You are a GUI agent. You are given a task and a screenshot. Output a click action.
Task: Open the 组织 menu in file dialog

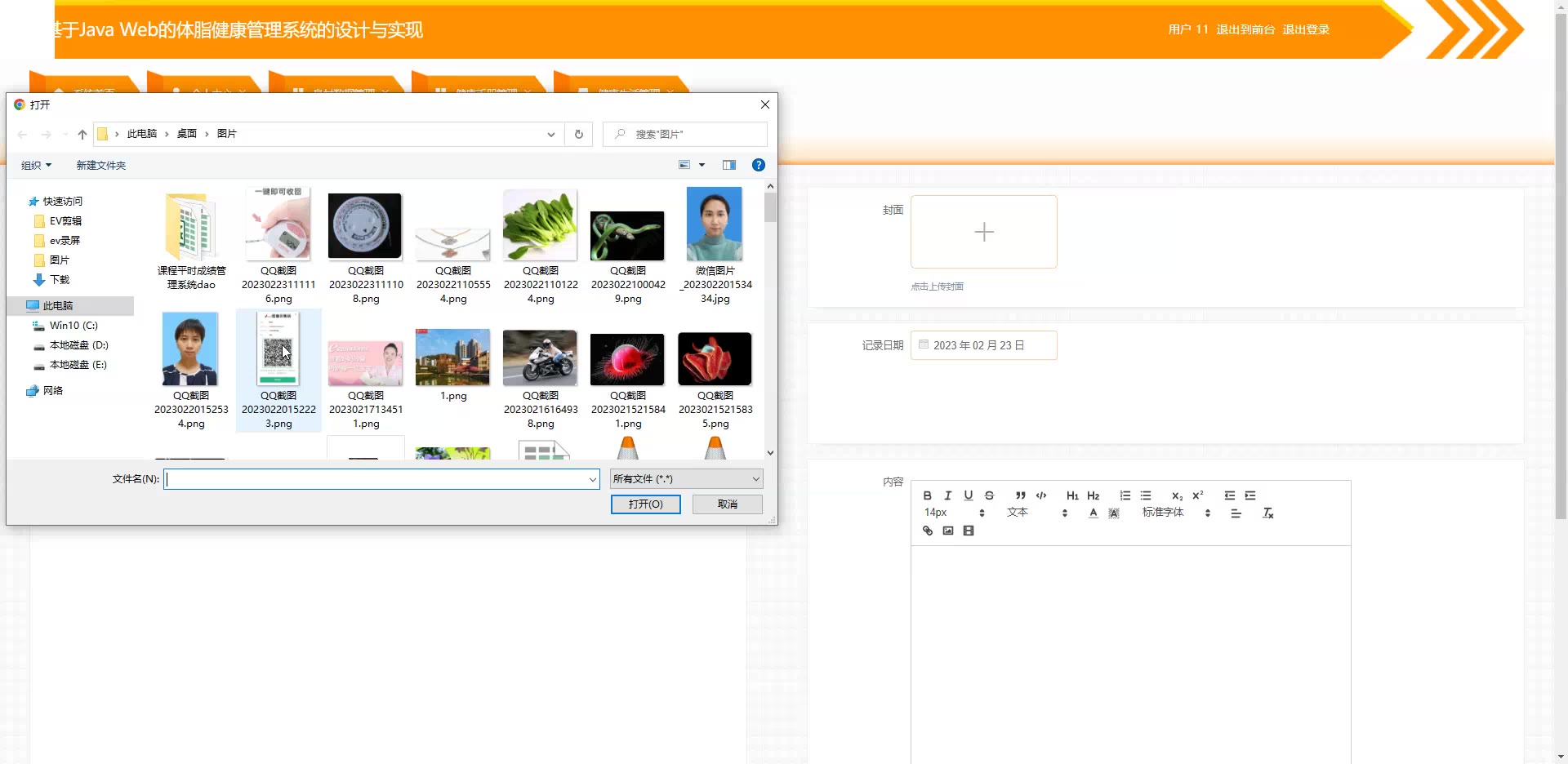[x=36, y=165]
